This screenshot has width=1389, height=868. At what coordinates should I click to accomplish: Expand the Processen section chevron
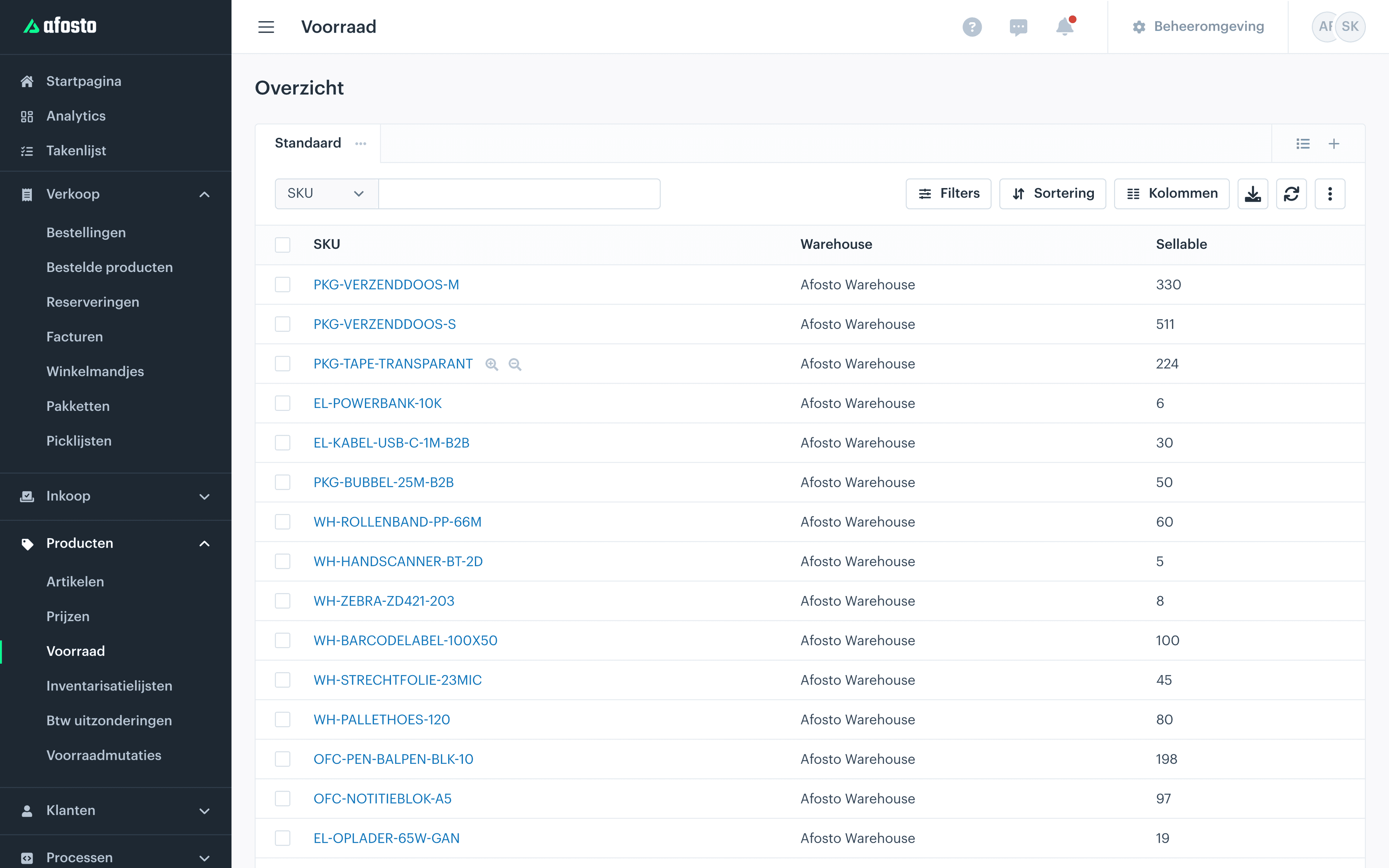tap(204, 858)
